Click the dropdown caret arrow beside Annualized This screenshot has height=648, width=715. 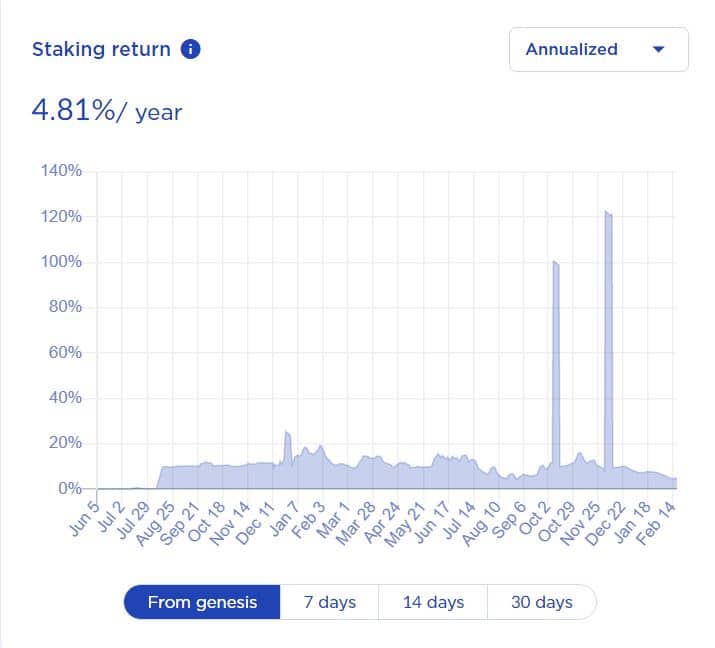tap(658, 49)
